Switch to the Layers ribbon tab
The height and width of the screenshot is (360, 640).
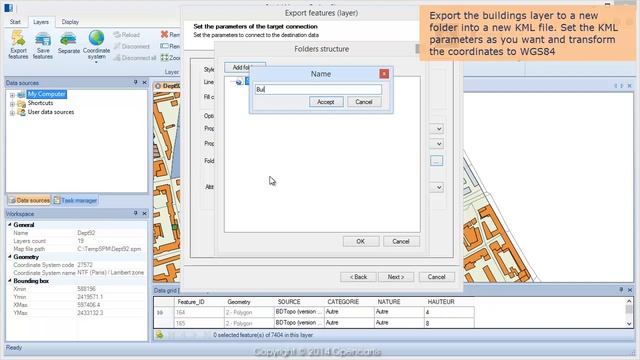click(41, 22)
